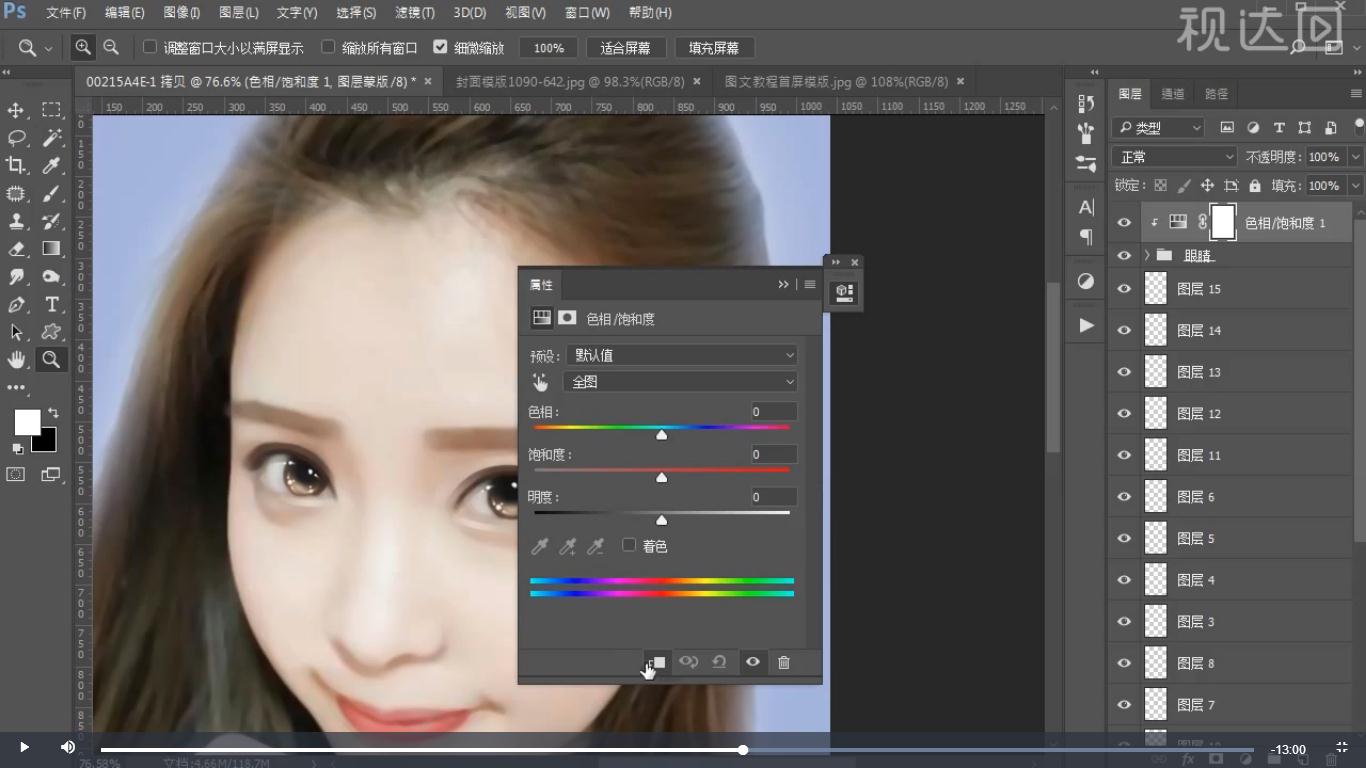Collapse Properties panel double arrows
The image size is (1366, 768).
pyautogui.click(x=784, y=285)
